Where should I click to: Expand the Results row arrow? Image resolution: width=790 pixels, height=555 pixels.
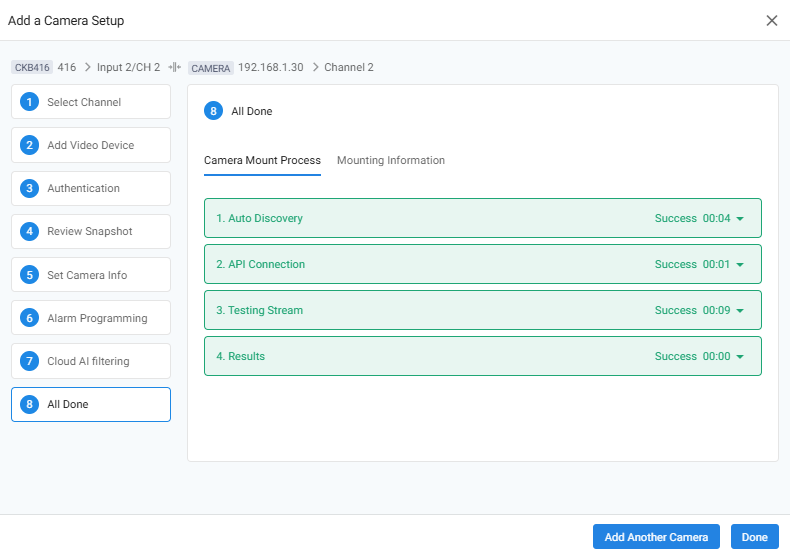pos(740,357)
